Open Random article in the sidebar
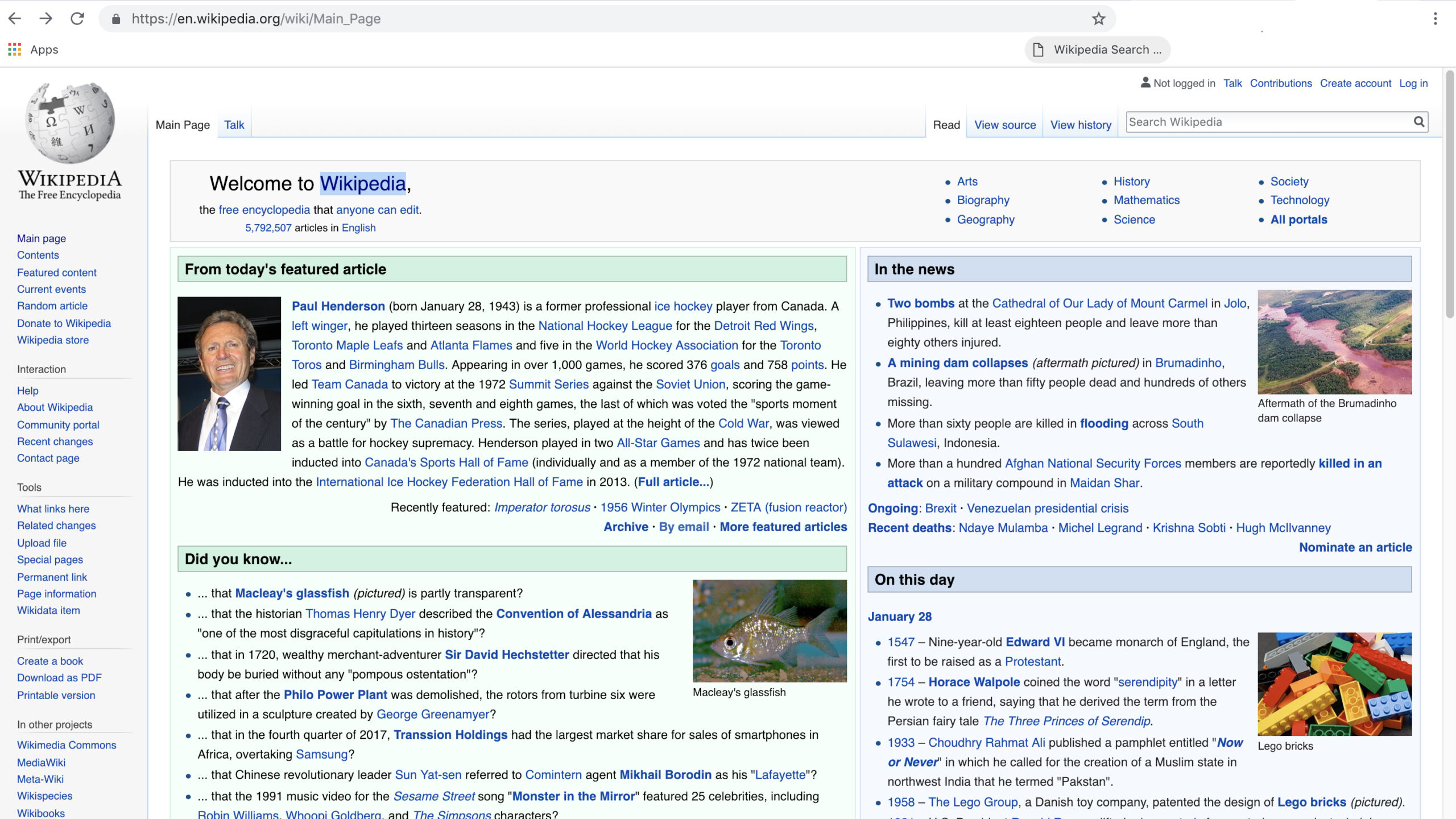Image resolution: width=1456 pixels, height=819 pixels. 52,305
